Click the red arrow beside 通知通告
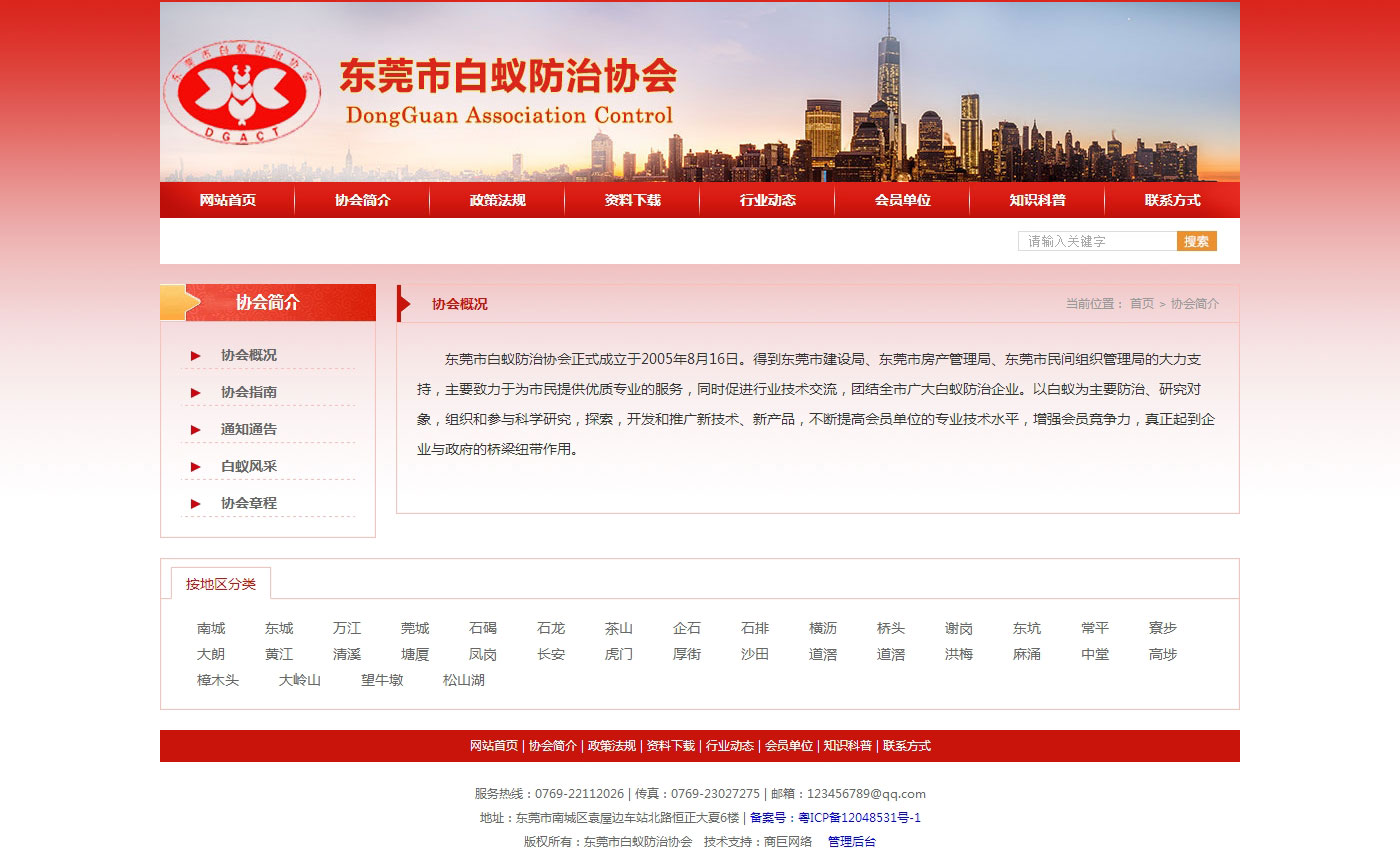The image size is (1400, 864). click(196, 430)
